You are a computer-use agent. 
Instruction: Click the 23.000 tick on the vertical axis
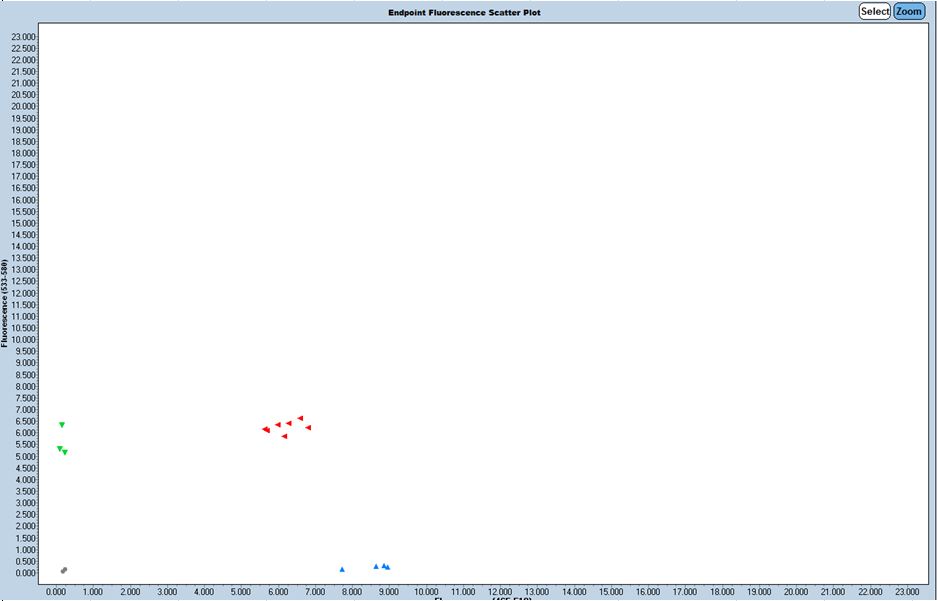(x=23, y=37)
